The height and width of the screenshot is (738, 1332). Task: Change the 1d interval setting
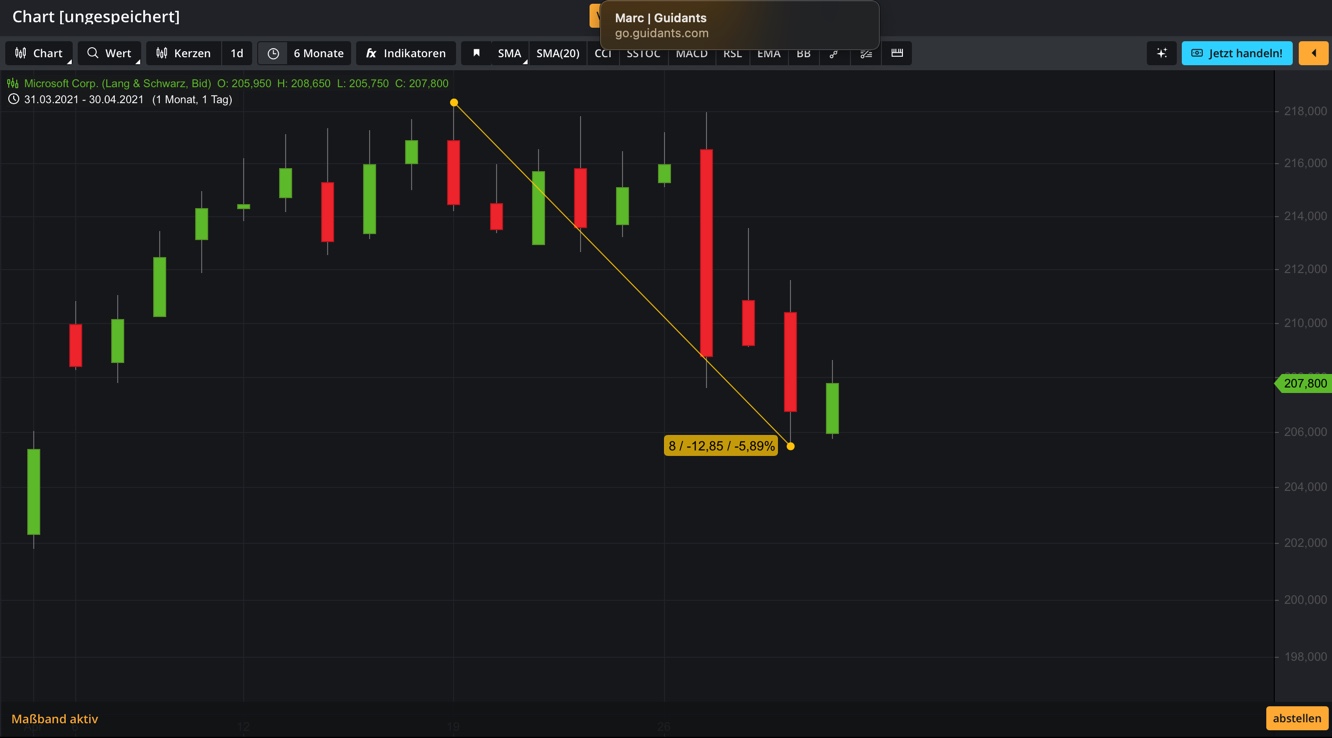pos(237,53)
